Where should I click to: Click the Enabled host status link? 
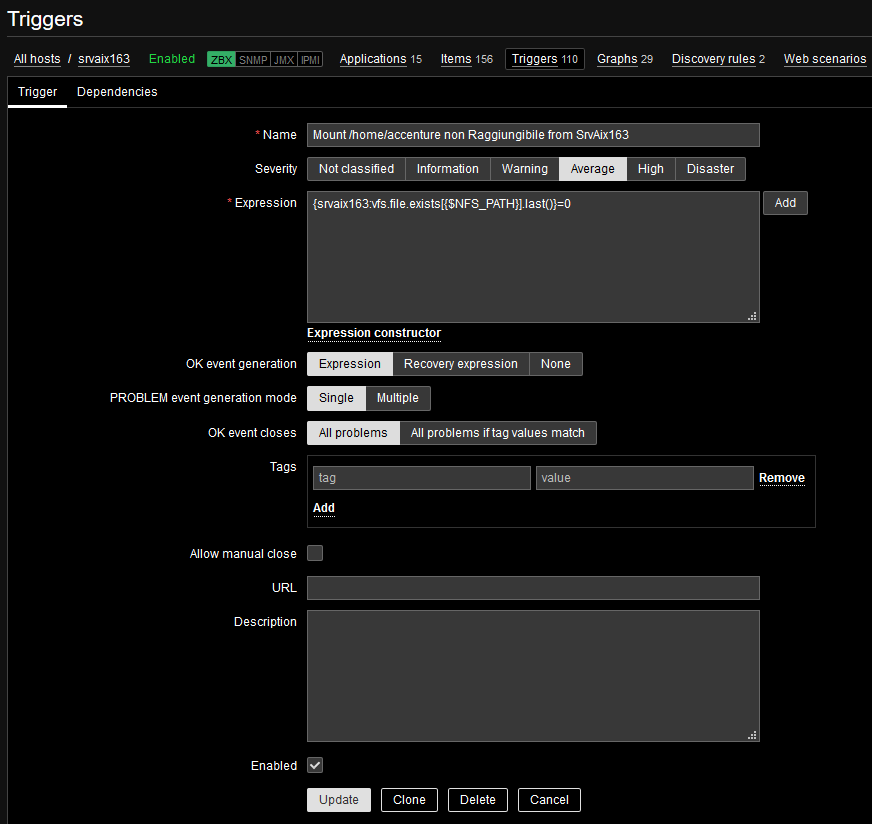pyautogui.click(x=172, y=59)
